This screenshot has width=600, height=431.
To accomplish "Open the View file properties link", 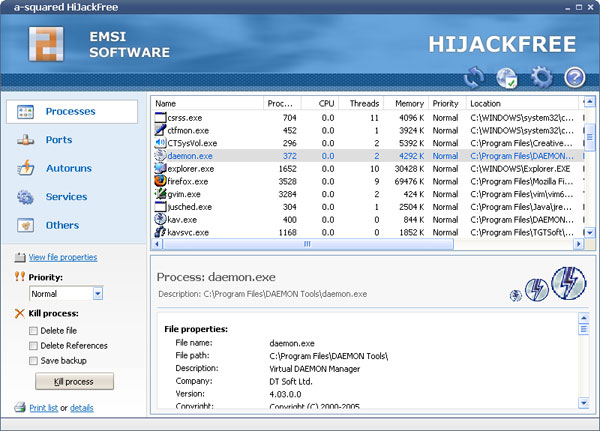I will pos(63,257).
